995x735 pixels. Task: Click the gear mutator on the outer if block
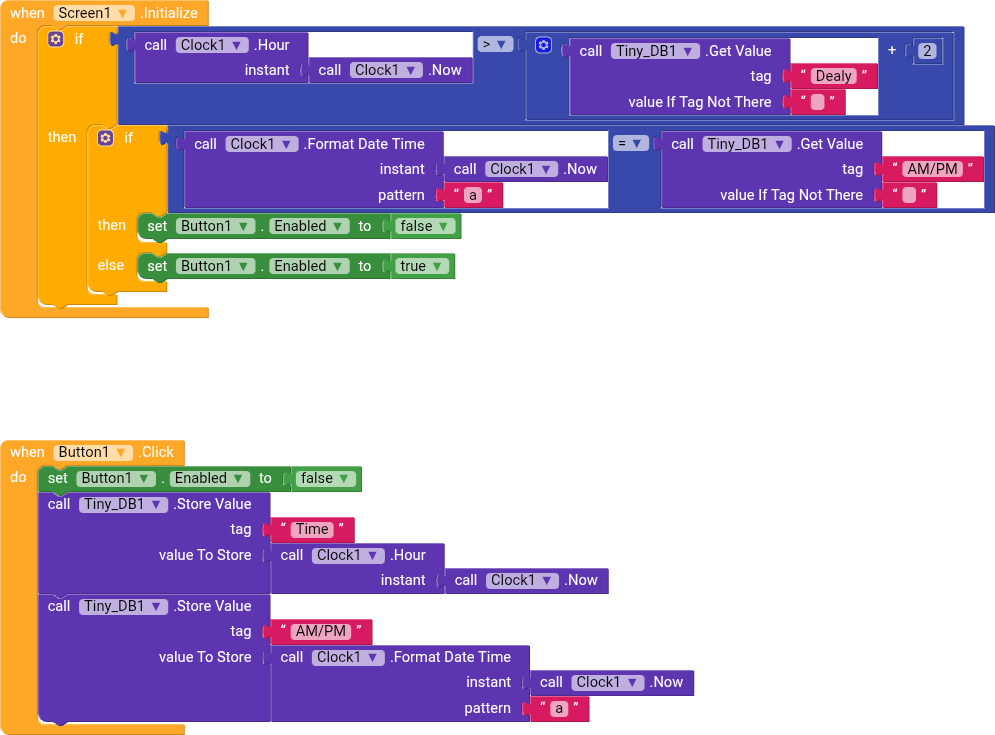tap(56, 39)
